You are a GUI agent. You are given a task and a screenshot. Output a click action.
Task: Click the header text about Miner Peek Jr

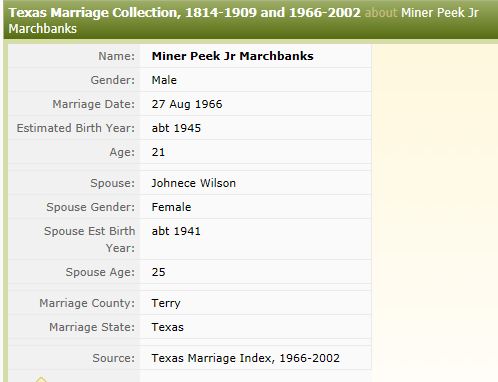[x=422, y=13]
